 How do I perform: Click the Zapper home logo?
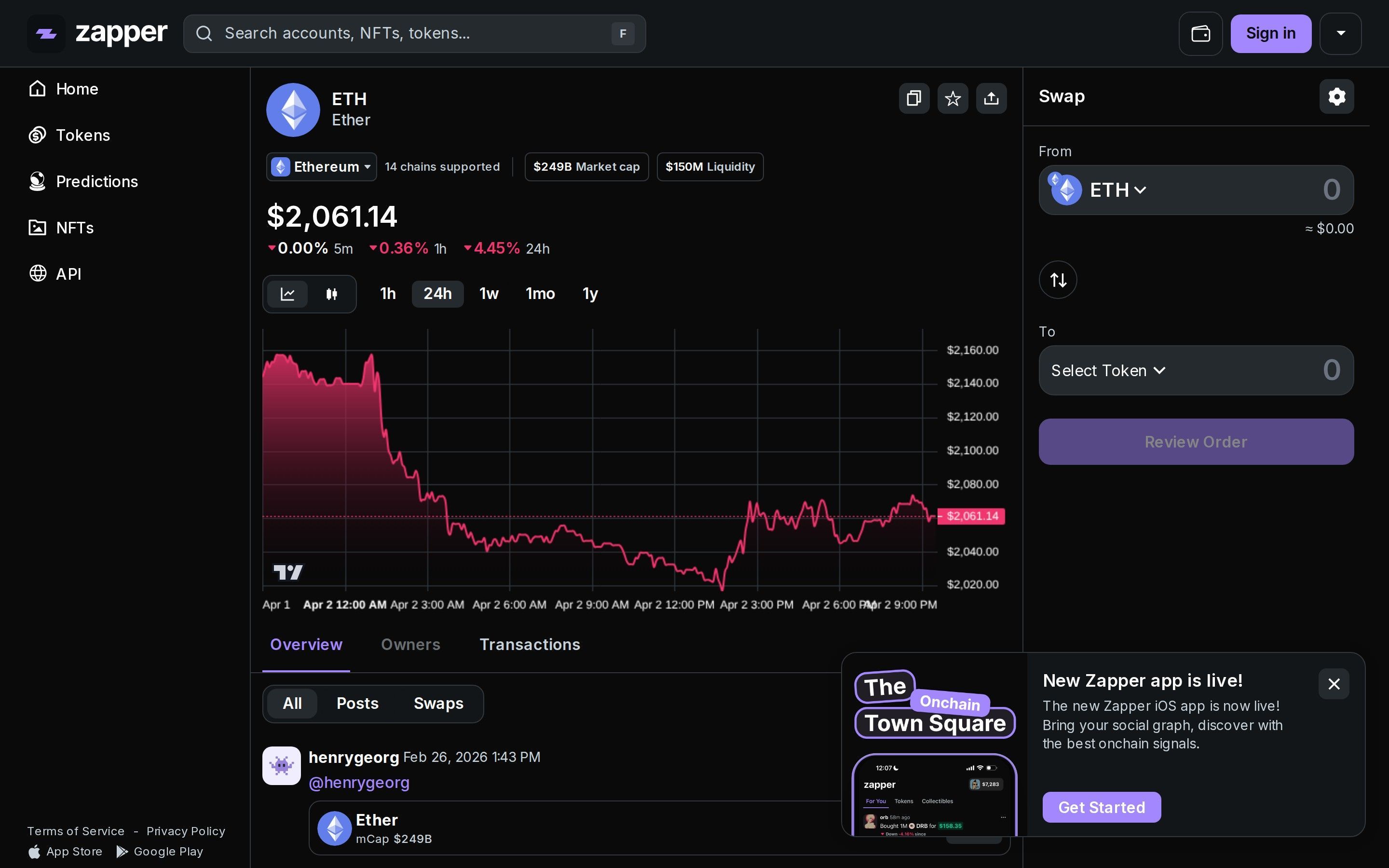97,33
